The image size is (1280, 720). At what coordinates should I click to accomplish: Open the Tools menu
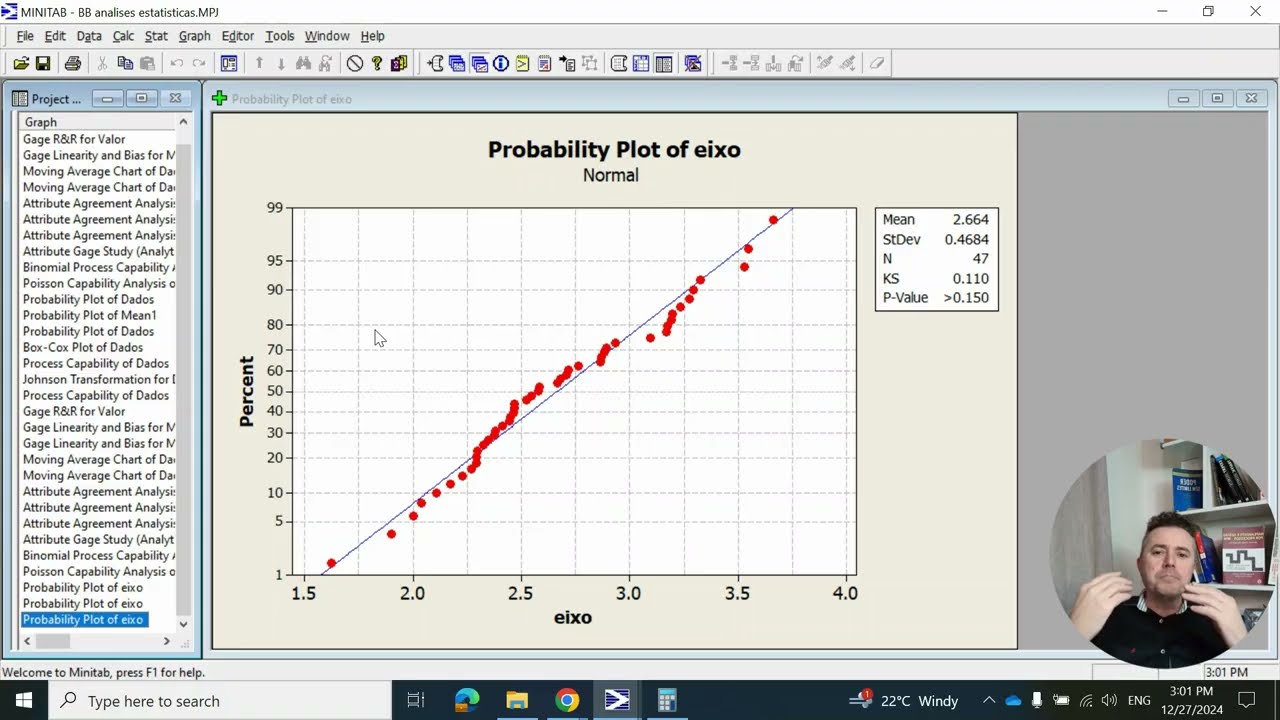pos(279,36)
